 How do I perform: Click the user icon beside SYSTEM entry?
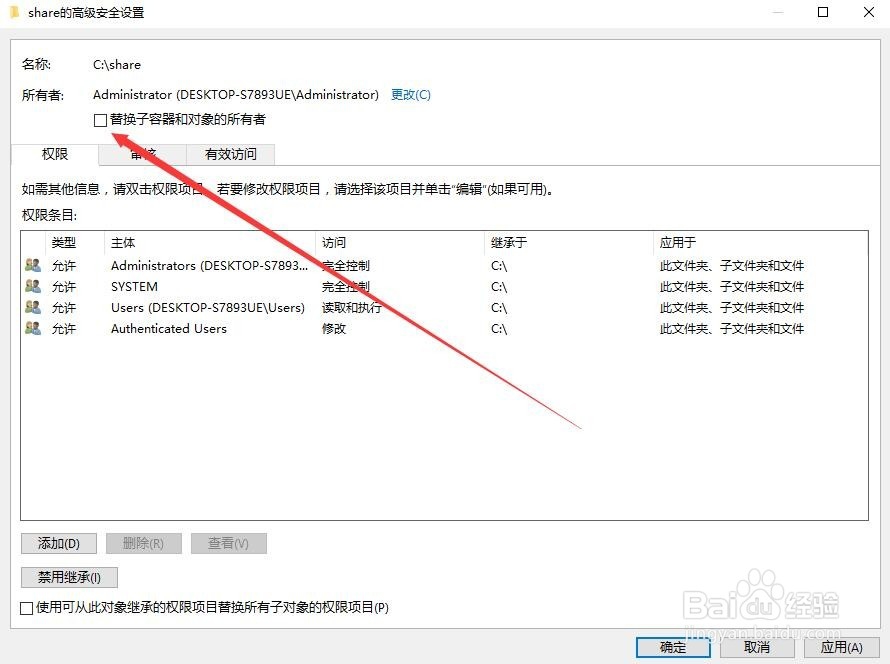(32, 286)
